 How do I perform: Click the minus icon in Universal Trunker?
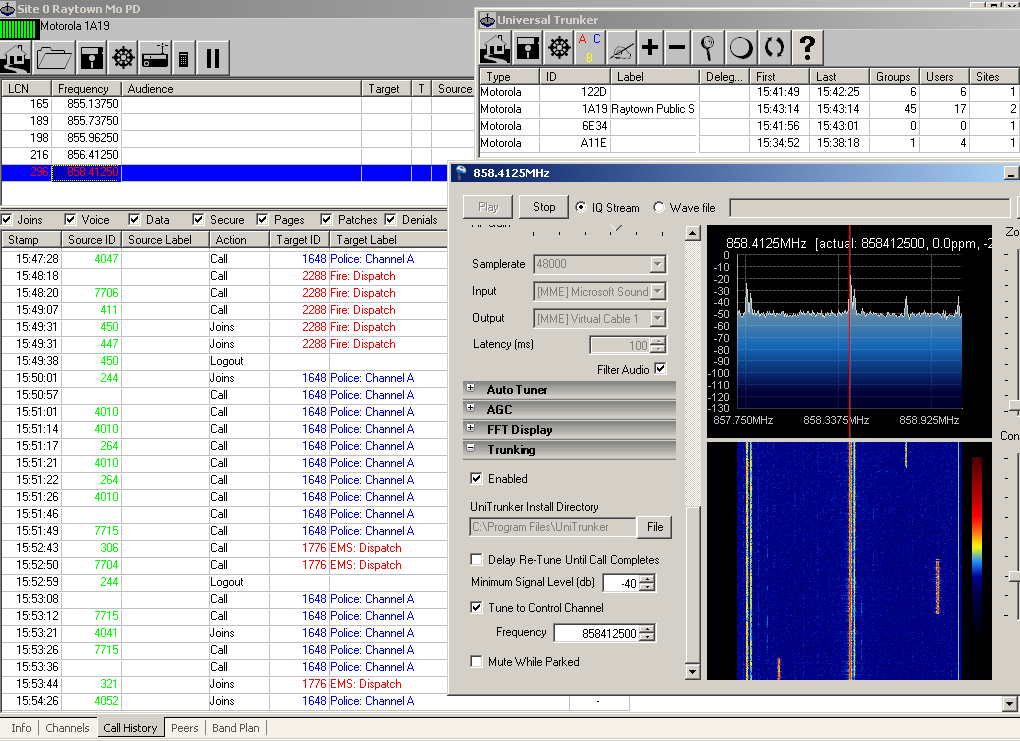pyautogui.click(x=677, y=47)
